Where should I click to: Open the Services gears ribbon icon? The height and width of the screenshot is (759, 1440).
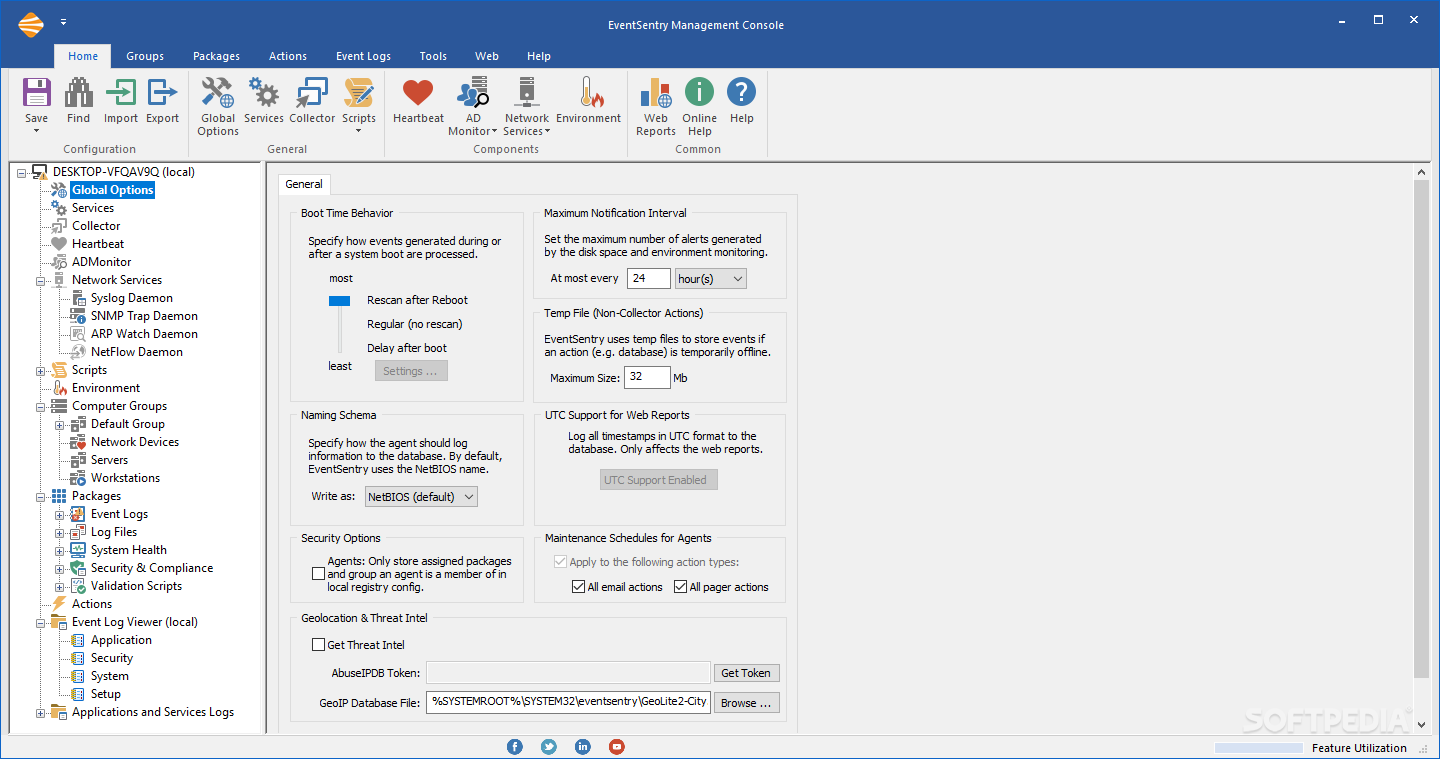264,94
